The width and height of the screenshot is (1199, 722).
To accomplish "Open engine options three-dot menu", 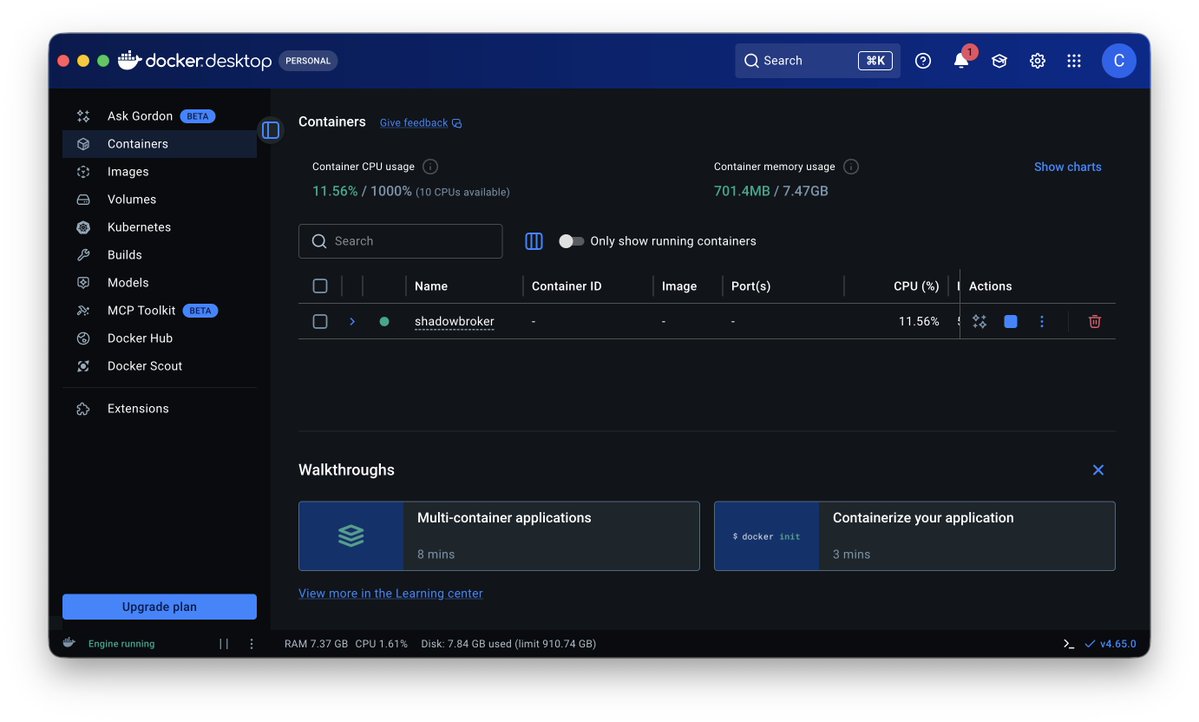I will (x=251, y=644).
